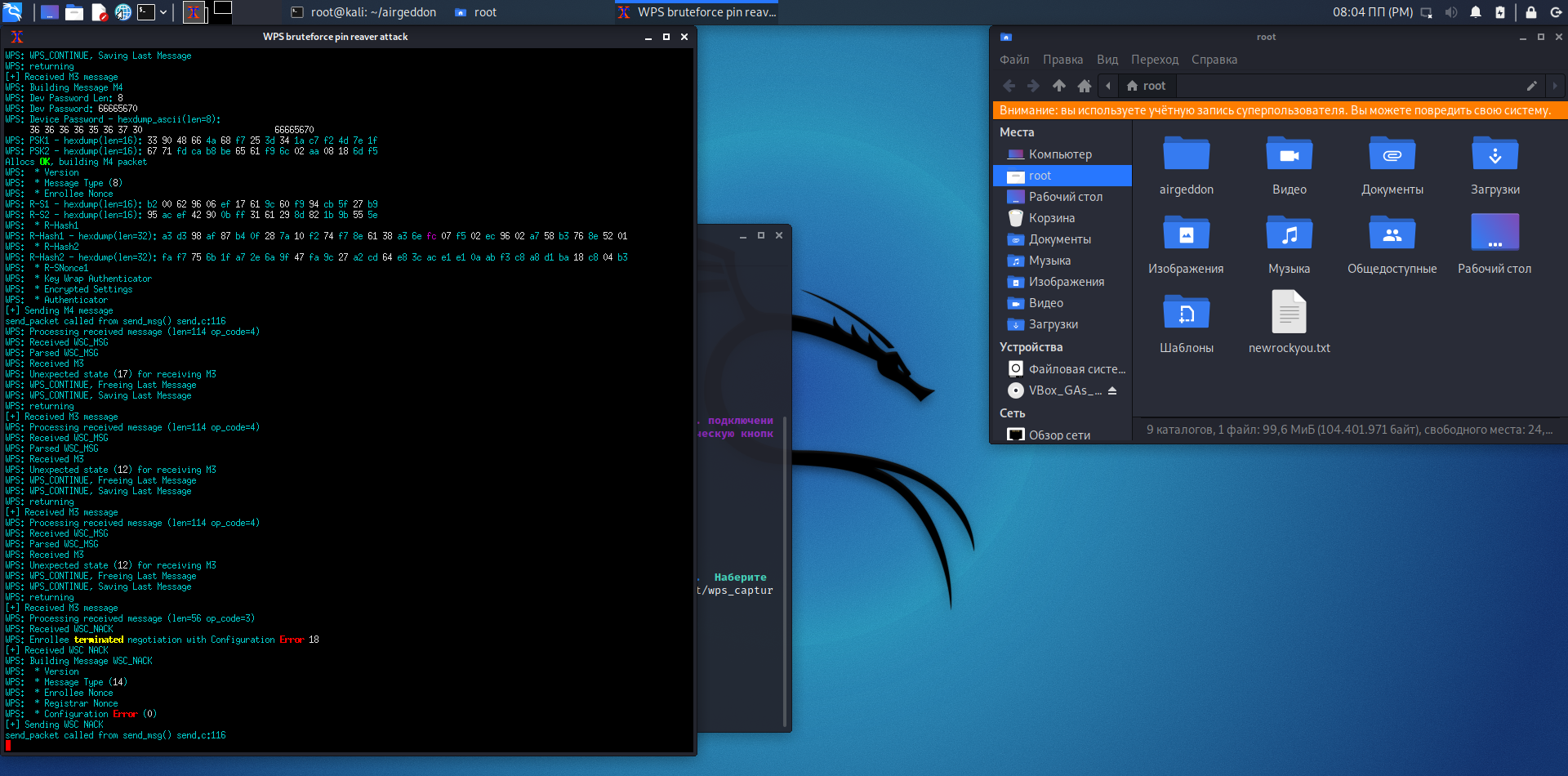The height and width of the screenshot is (776, 1568).
Task: Click the WPS reaver window X menu icon
Action: coord(17,37)
